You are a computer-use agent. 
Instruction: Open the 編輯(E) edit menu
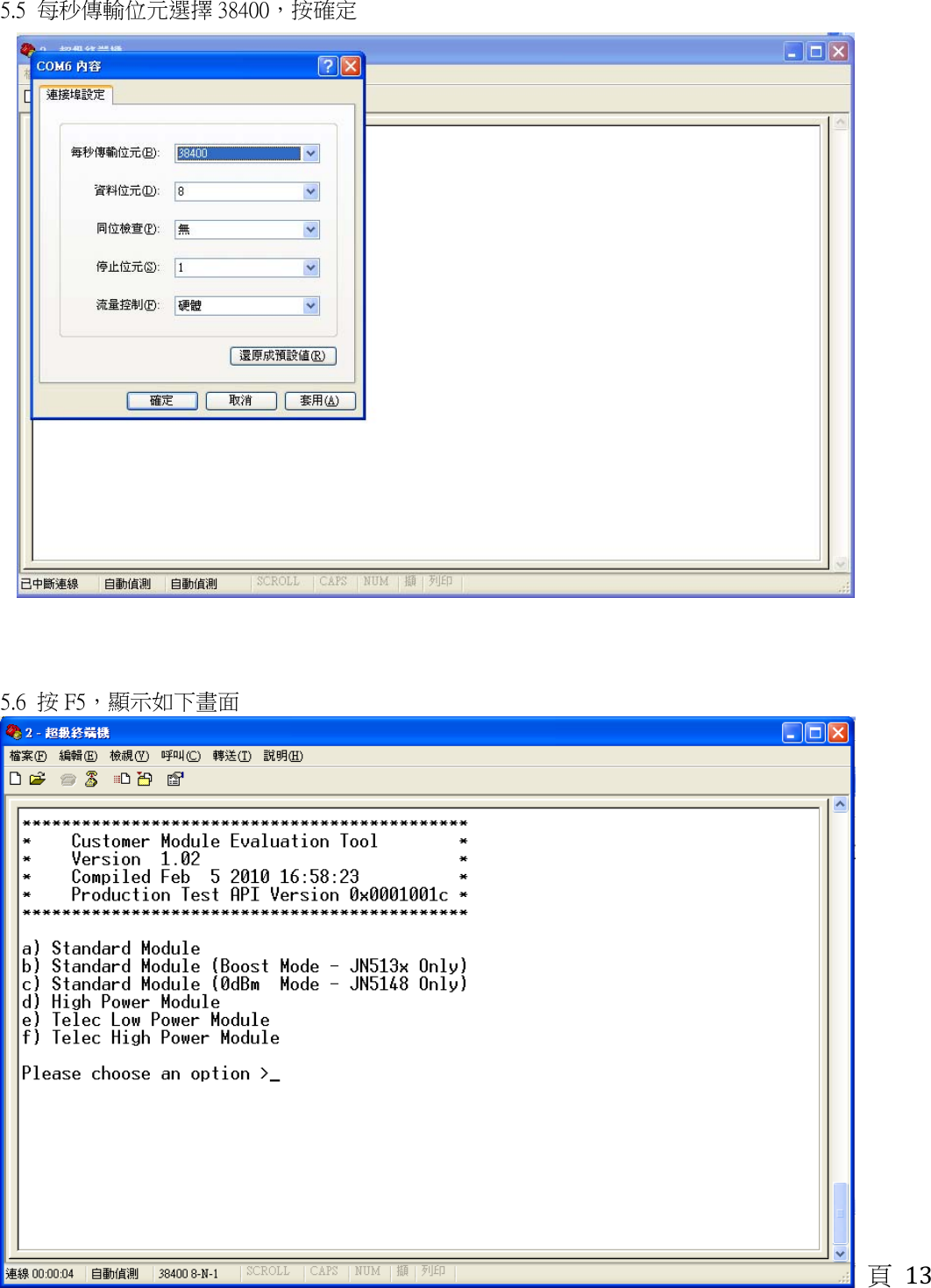tap(78, 756)
